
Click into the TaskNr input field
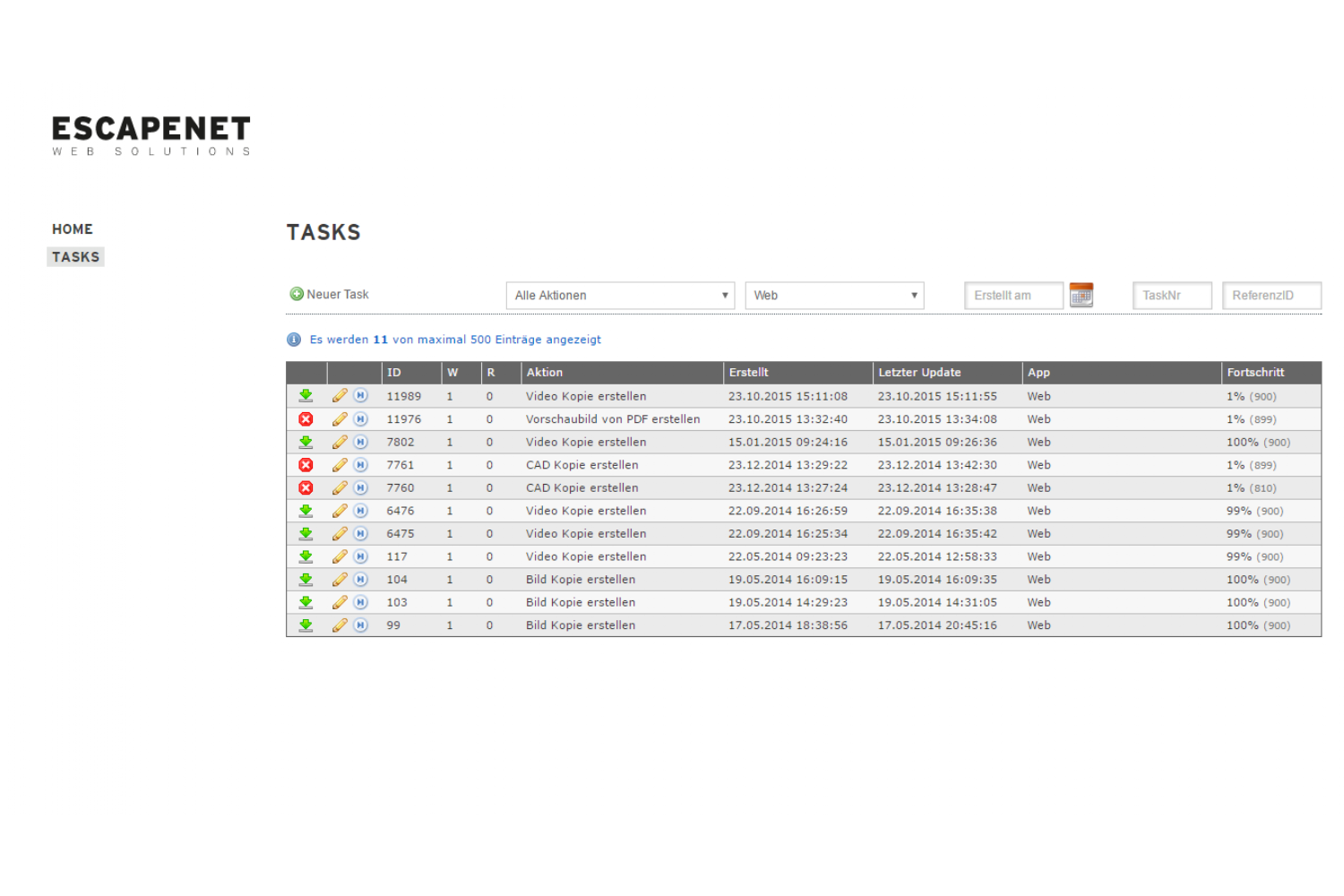1172,296
